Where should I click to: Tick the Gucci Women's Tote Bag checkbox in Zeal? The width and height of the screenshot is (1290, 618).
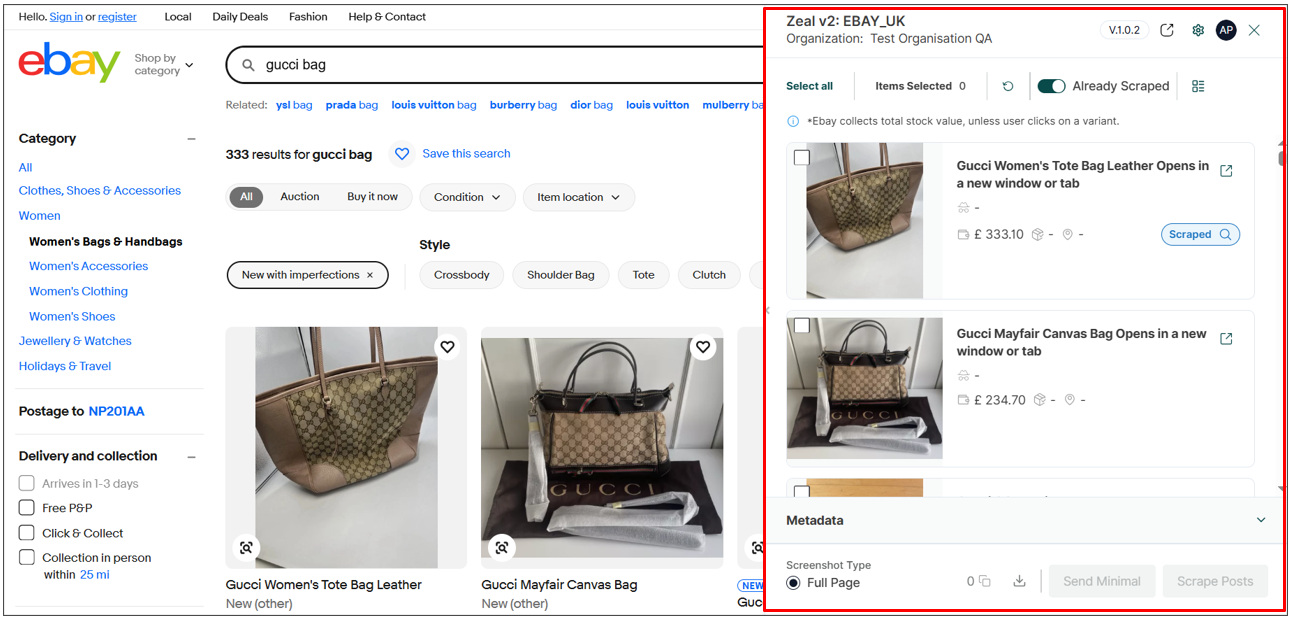802,158
